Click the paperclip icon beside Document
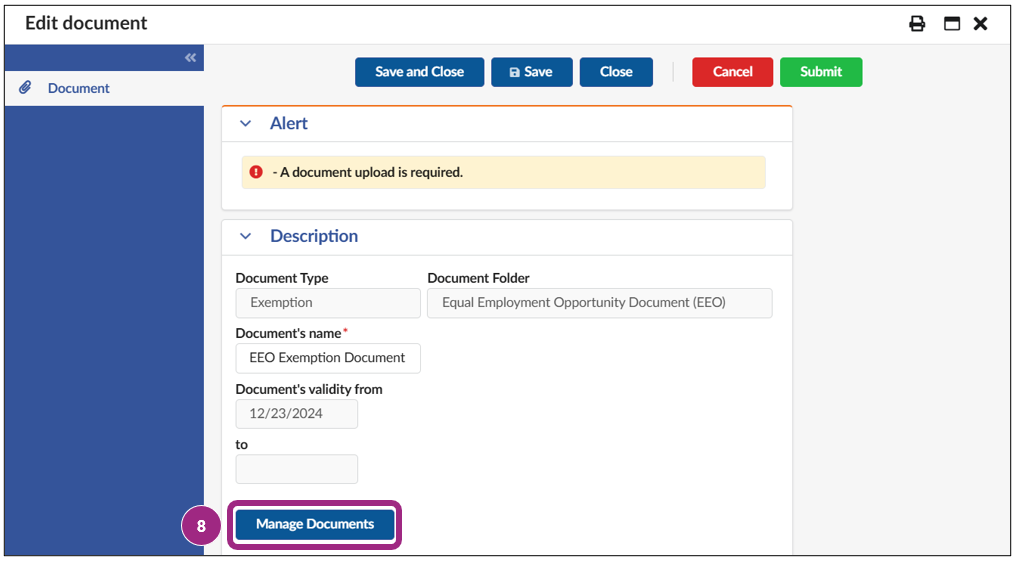This screenshot has width=1018, height=565. pyautogui.click(x=25, y=87)
